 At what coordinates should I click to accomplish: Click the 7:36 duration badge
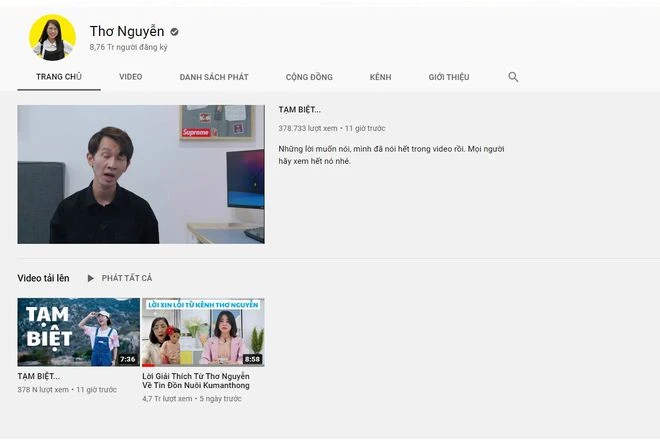click(127, 359)
